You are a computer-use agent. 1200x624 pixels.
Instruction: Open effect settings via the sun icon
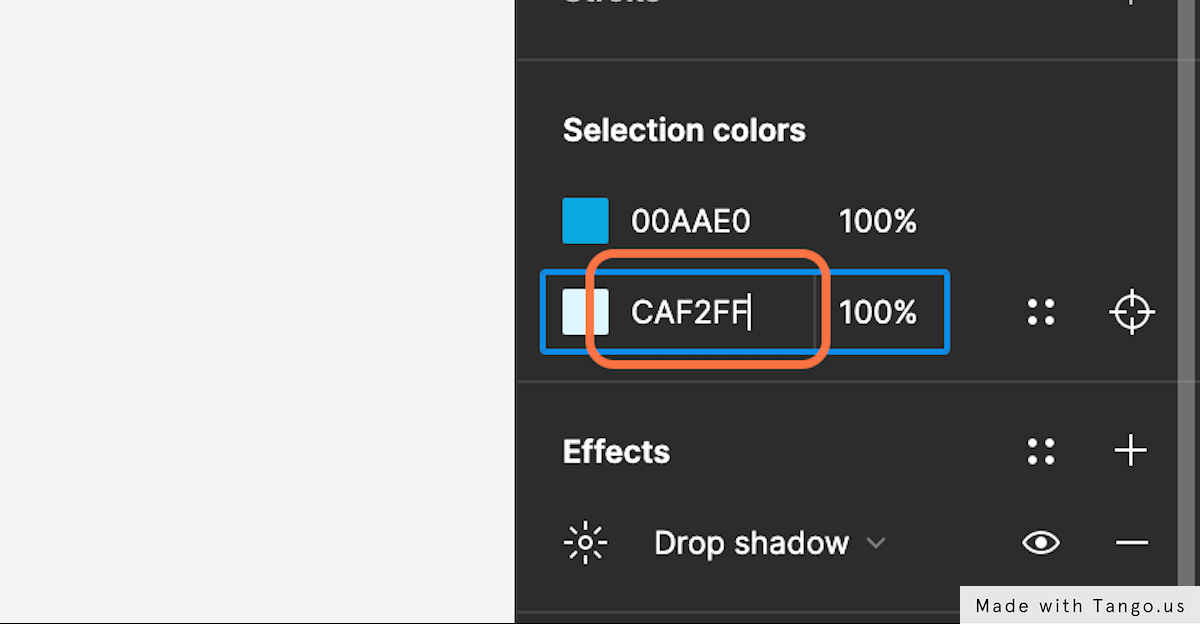pyautogui.click(x=585, y=543)
